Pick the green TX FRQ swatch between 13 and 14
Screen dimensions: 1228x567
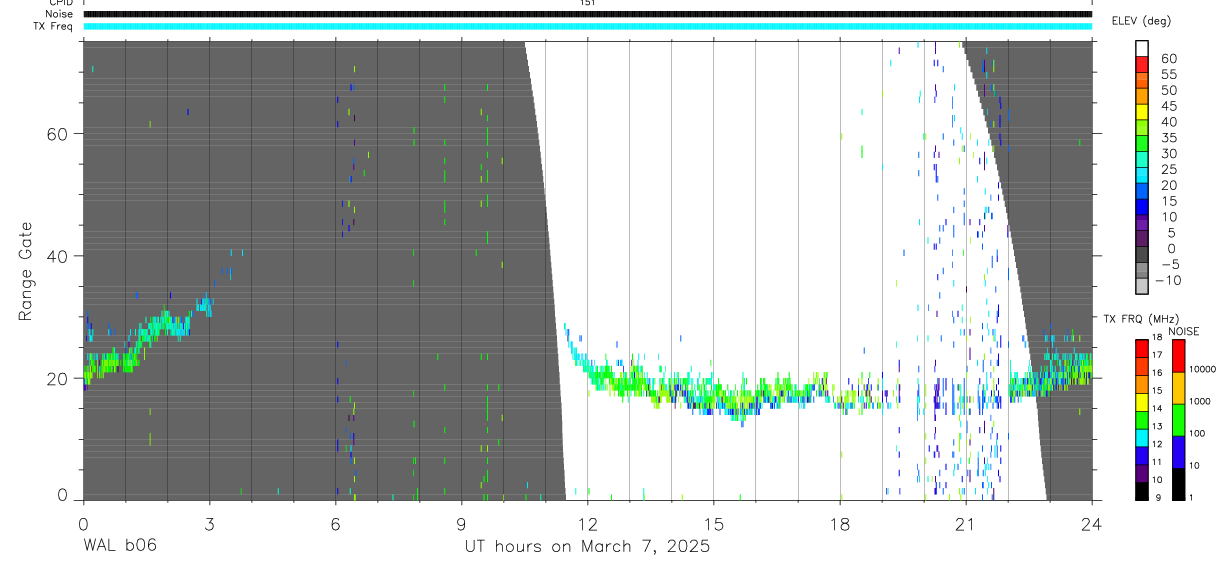(x=1142, y=419)
